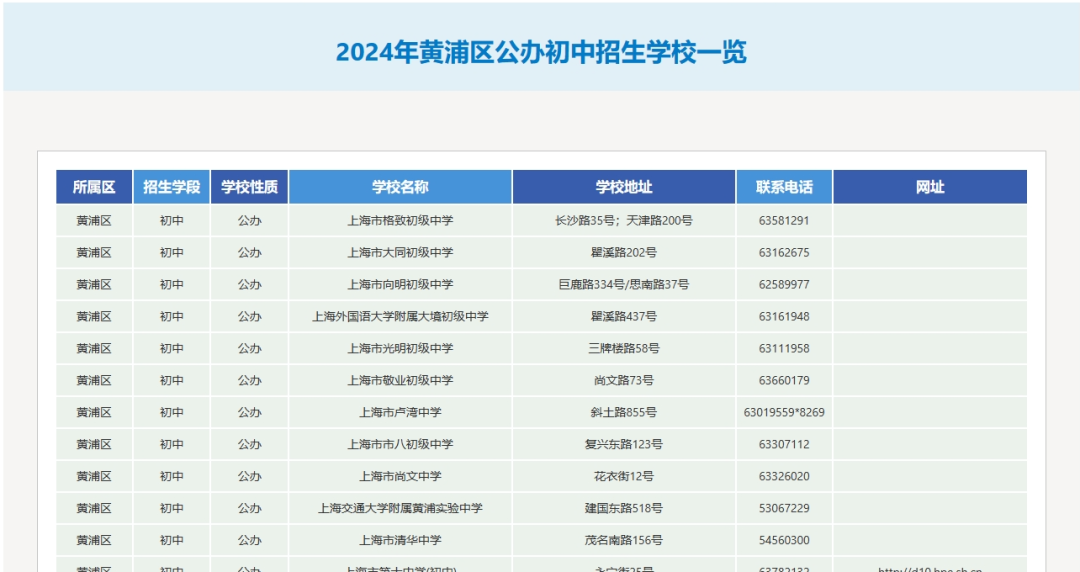The width and height of the screenshot is (1080, 572).
Task: Click address 茂名南路156号
Action: point(624,540)
